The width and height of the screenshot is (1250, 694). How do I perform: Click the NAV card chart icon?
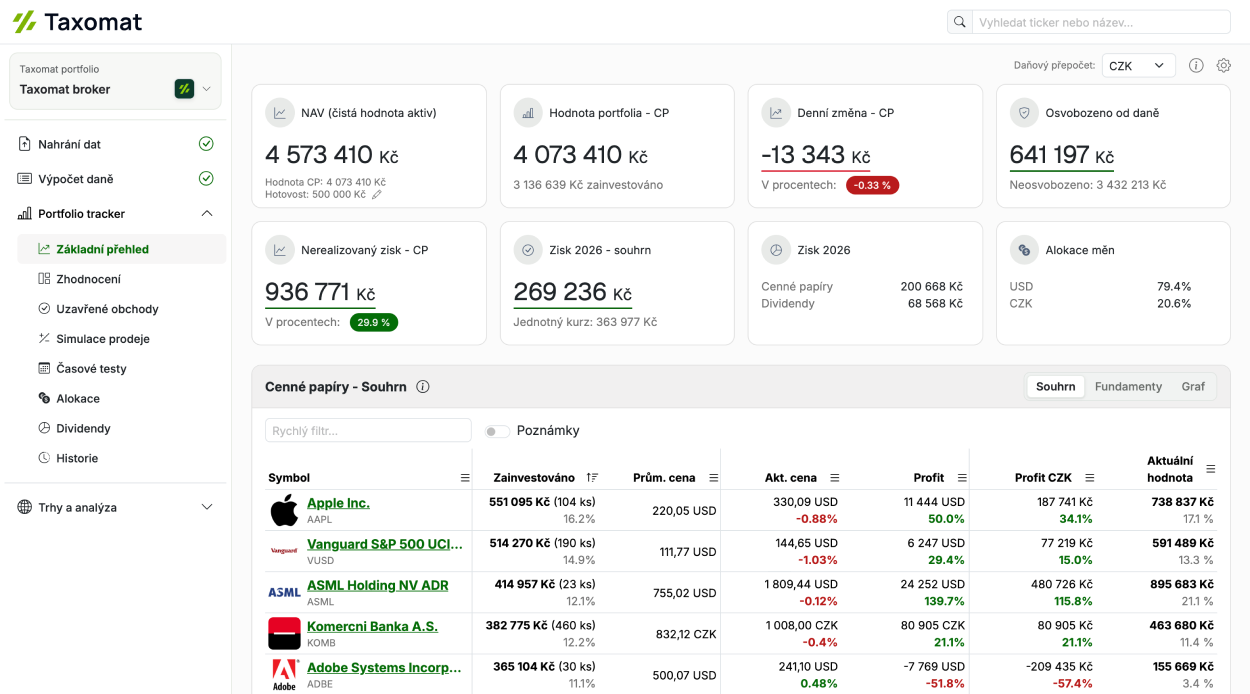[x=280, y=113]
